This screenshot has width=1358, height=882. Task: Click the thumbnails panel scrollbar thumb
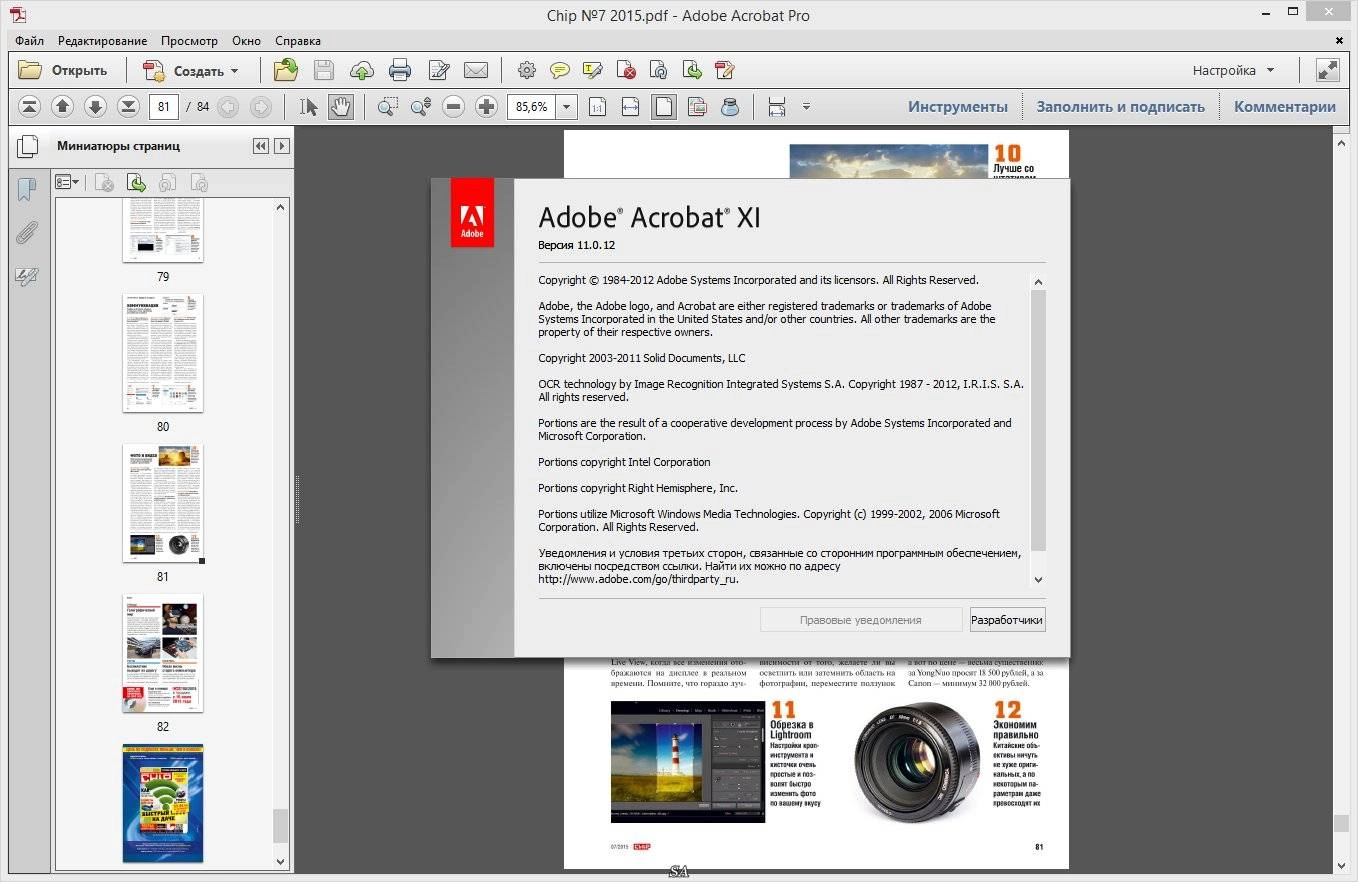pos(281,826)
